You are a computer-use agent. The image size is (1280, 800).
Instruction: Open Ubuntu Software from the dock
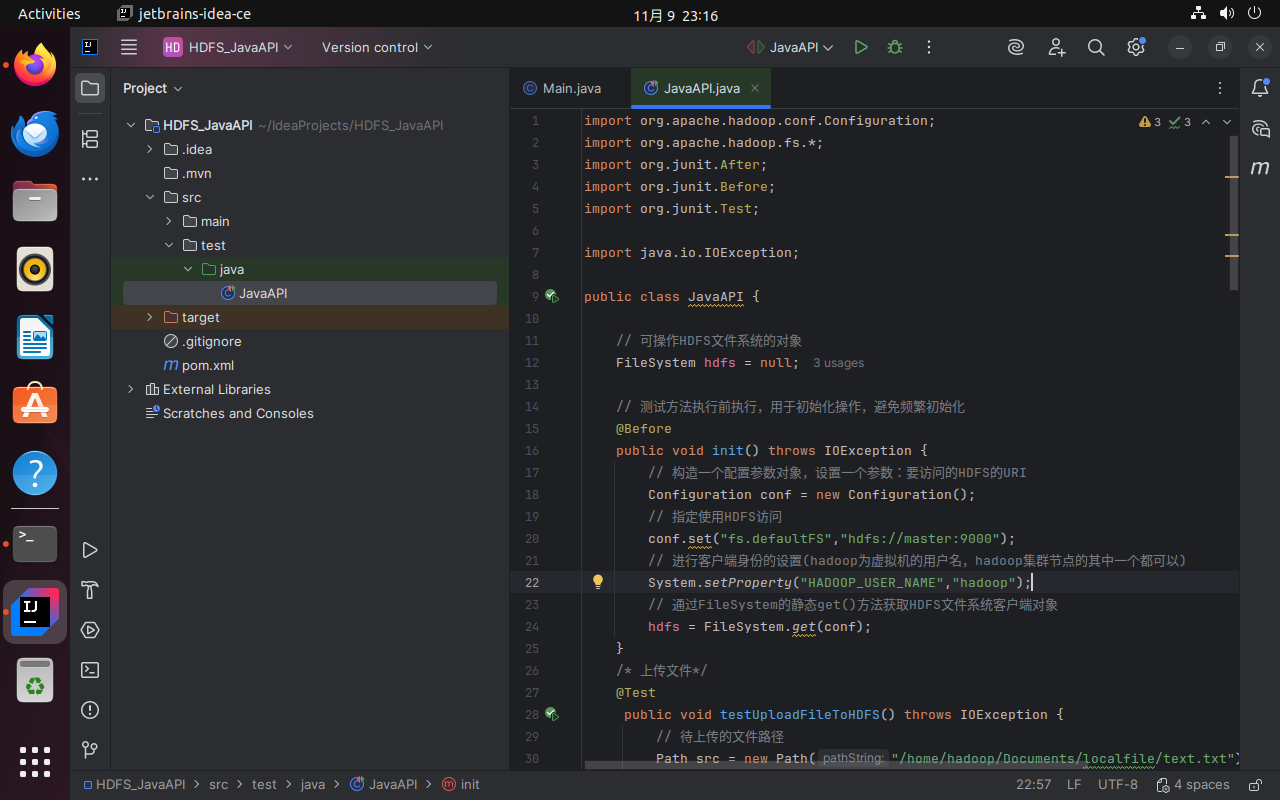tap(35, 405)
